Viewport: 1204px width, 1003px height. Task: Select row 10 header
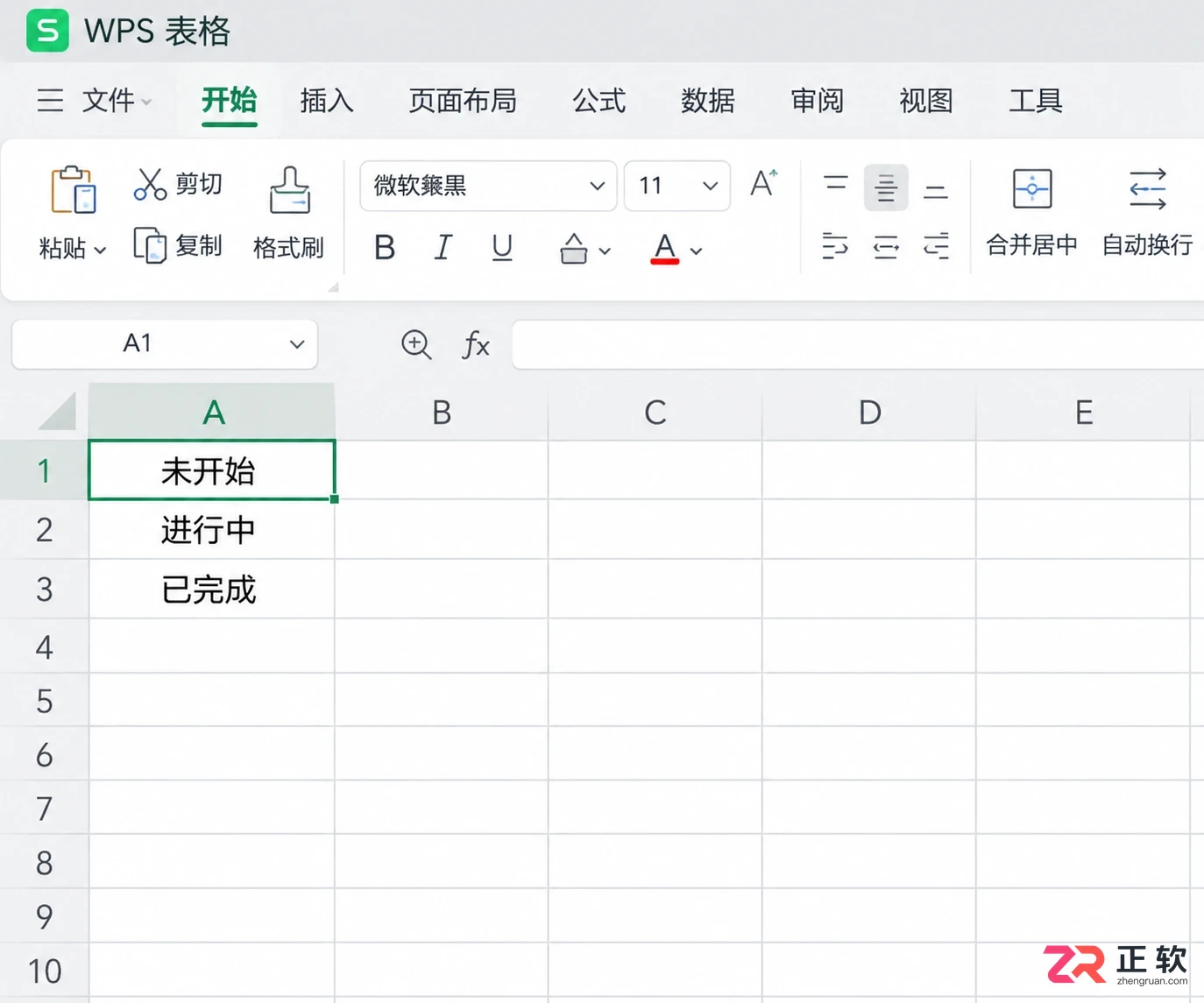tap(44, 971)
